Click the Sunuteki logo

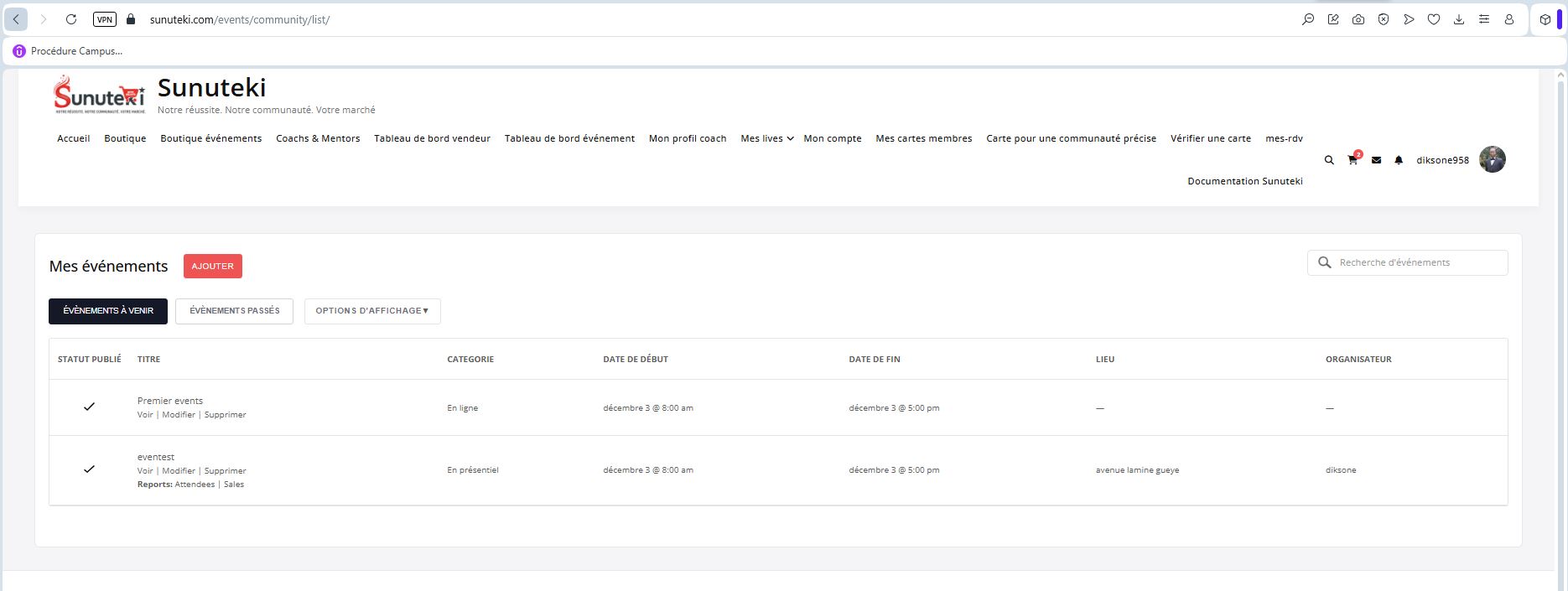click(x=99, y=95)
